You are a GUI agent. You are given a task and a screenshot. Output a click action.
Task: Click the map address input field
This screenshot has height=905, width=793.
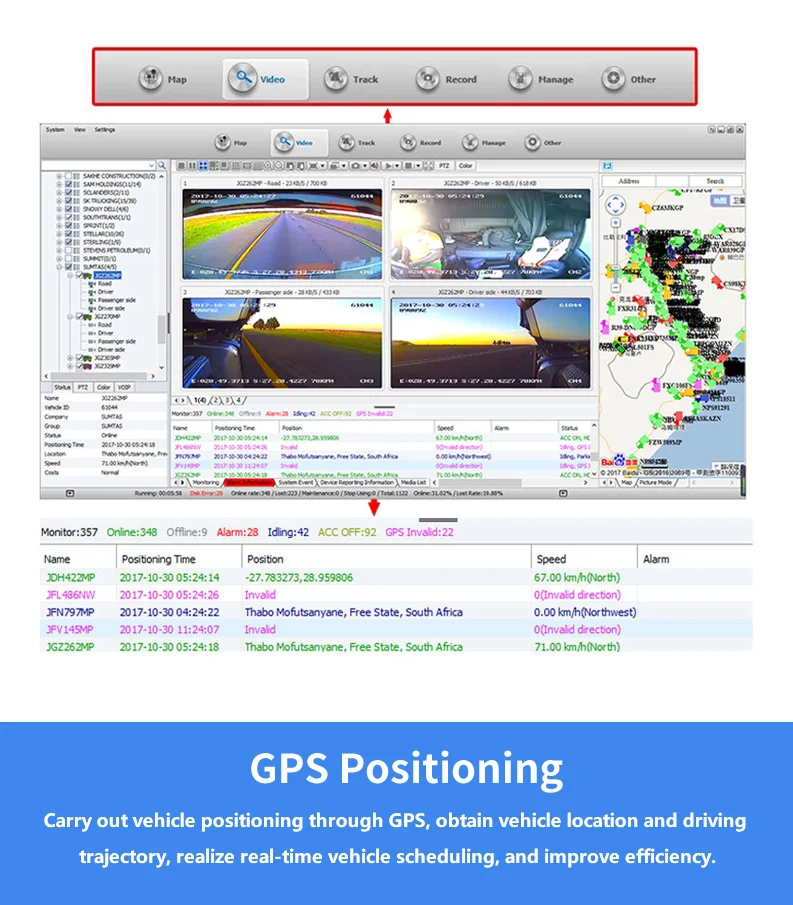pos(671,181)
